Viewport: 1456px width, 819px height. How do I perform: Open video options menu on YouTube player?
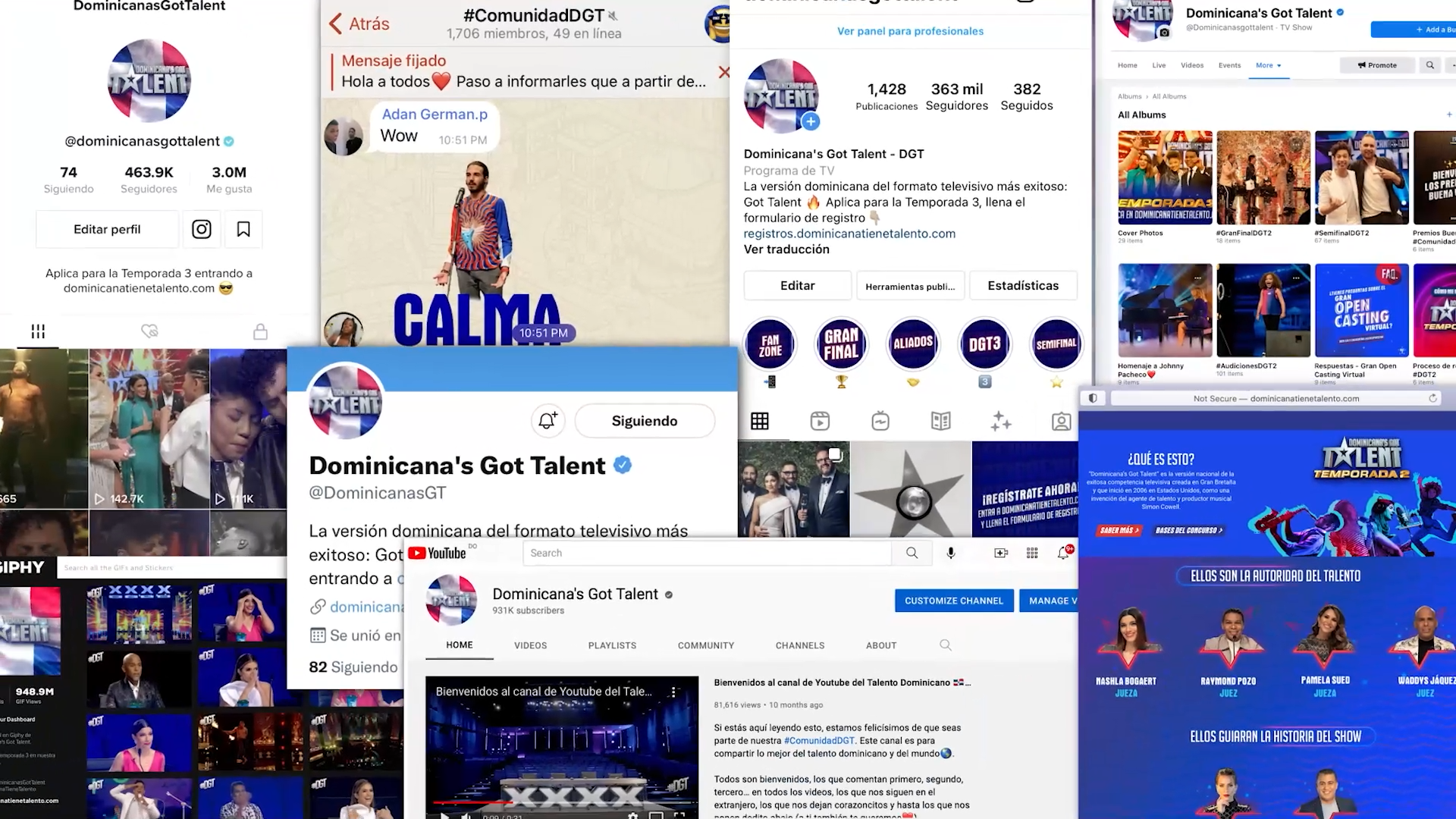673,692
